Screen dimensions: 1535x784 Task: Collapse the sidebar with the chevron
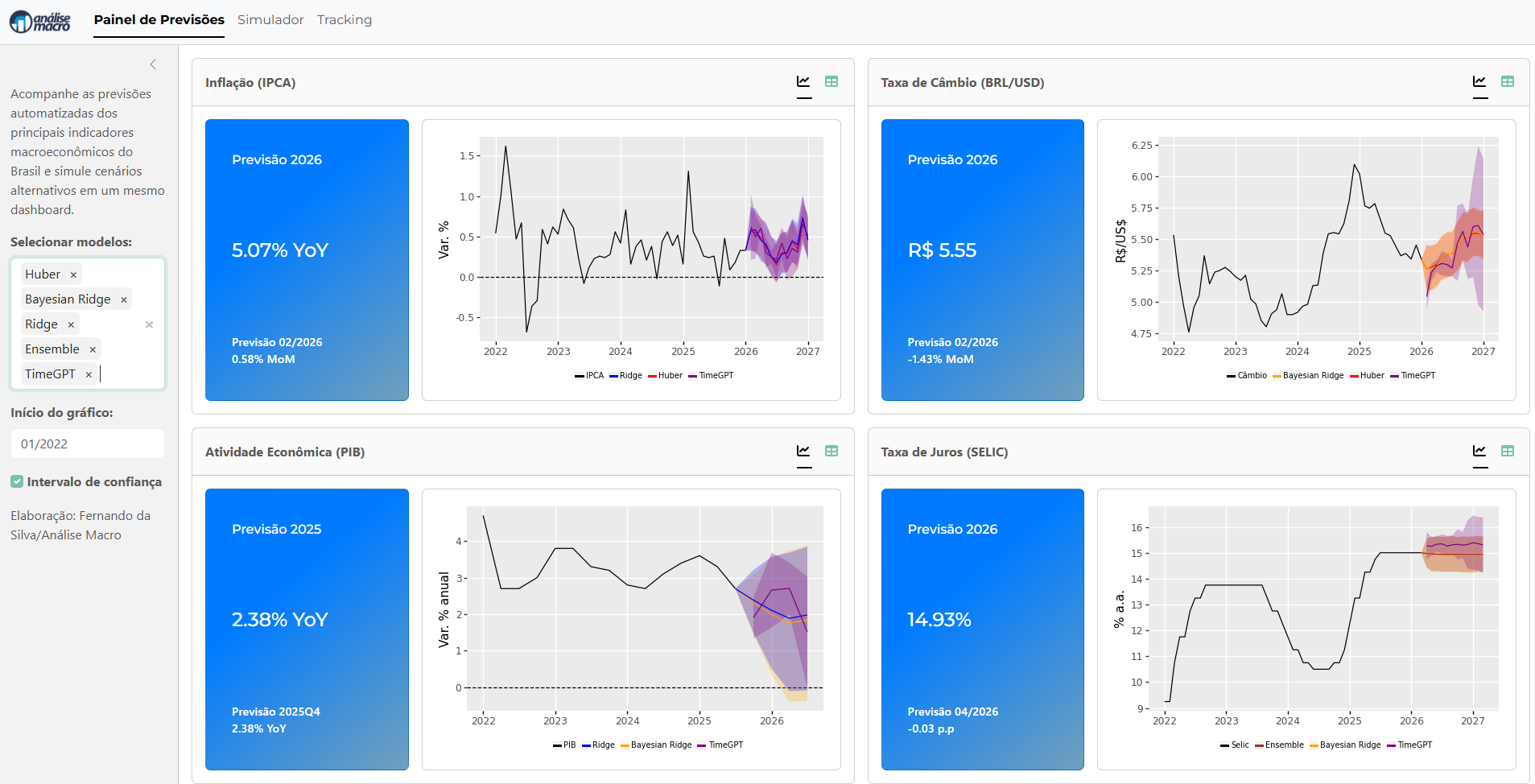153,64
